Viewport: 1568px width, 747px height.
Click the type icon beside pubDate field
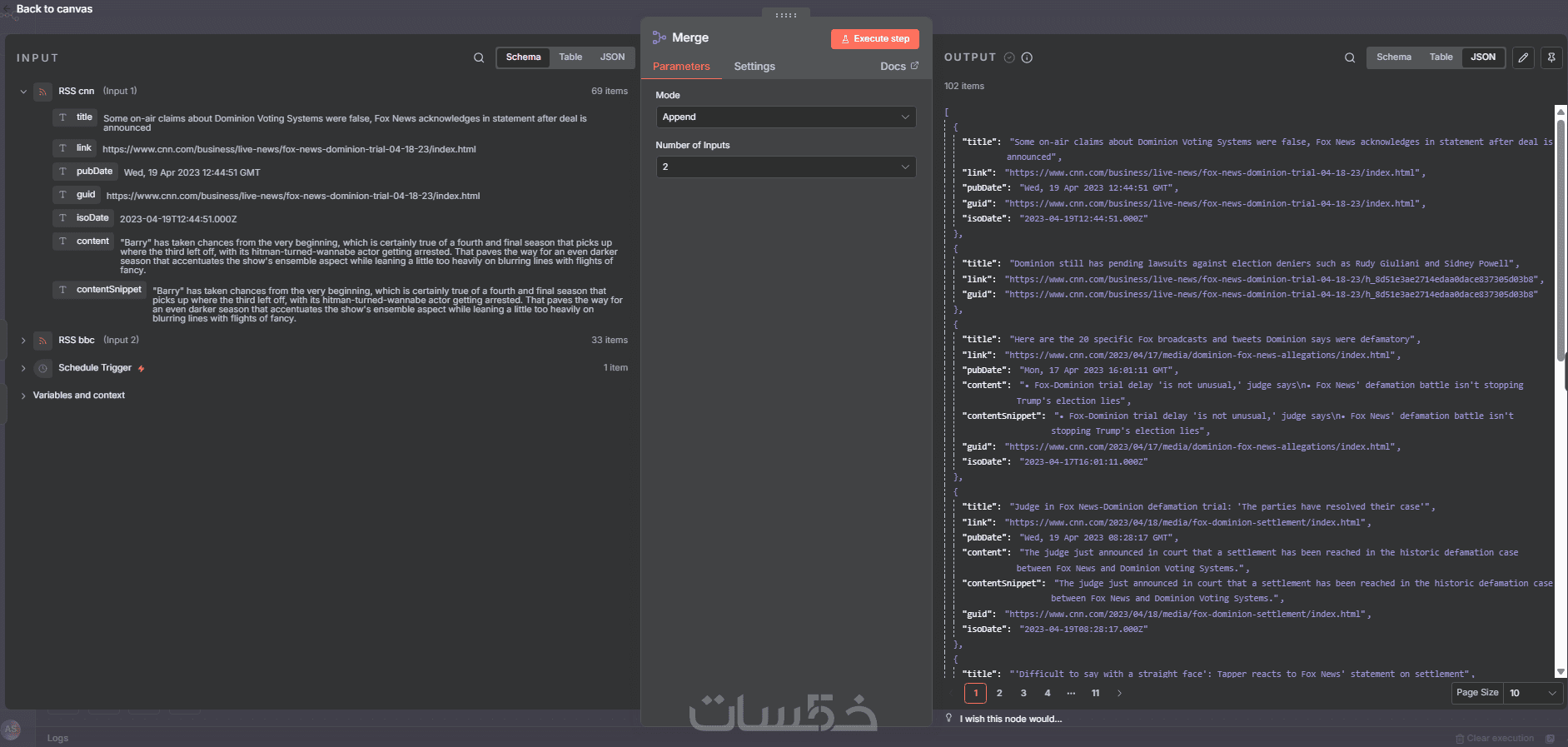tap(62, 172)
